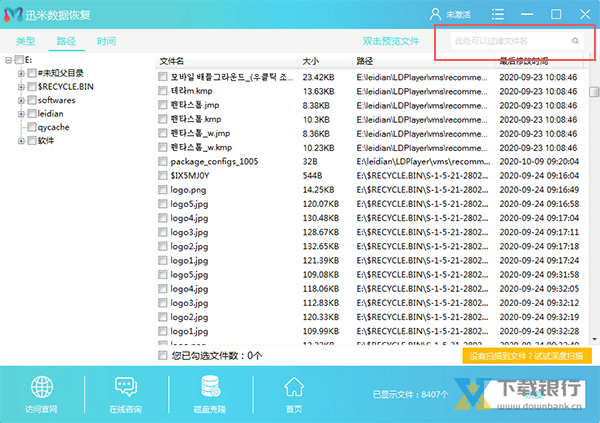Image resolution: width=600 pixels, height=423 pixels.
Task: Check the box for package_configs_1005 file
Action: tap(162, 161)
